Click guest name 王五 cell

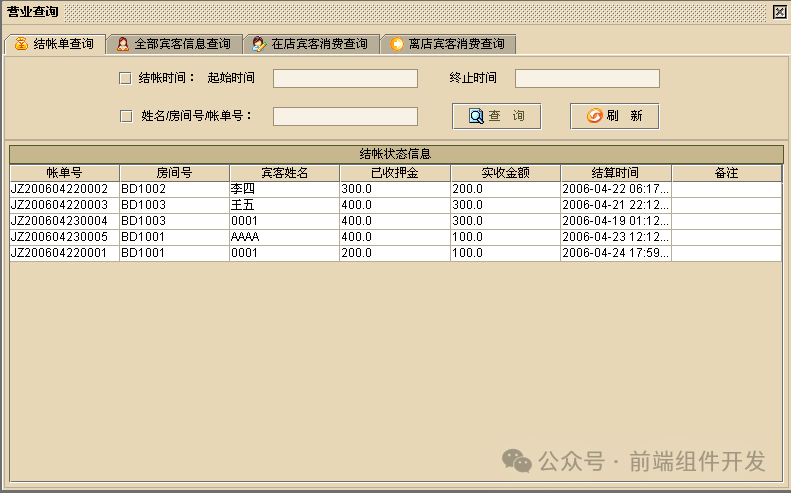click(285, 205)
